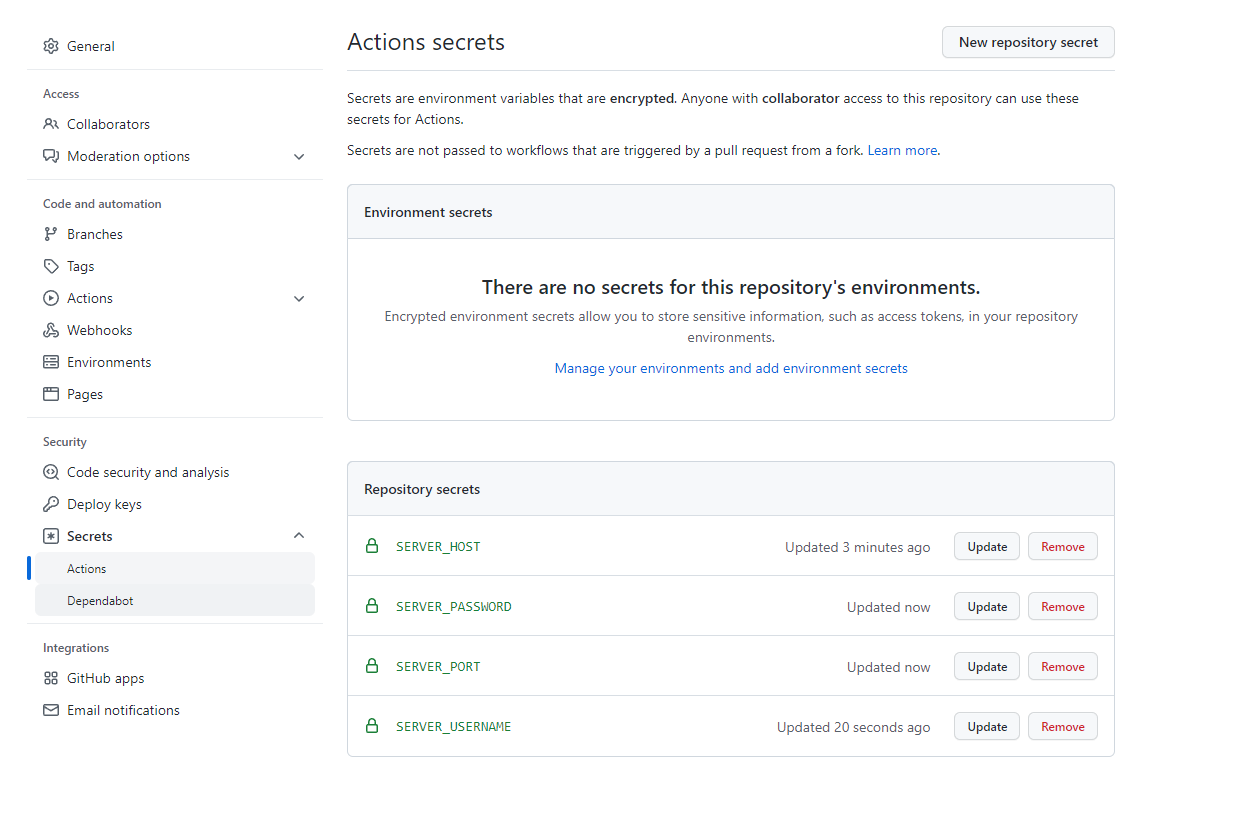Click the Email notifications envelope icon

(x=51, y=710)
